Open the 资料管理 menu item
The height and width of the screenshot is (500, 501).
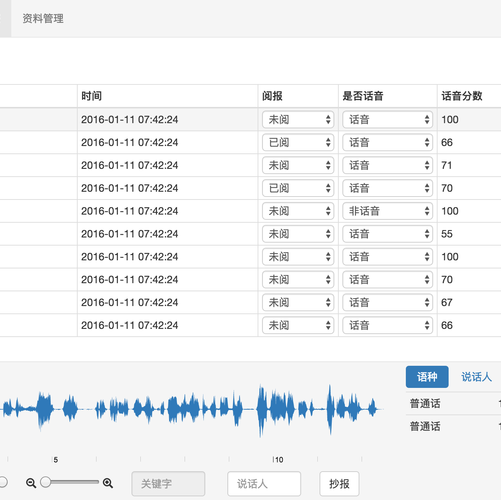(x=43, y=18)
